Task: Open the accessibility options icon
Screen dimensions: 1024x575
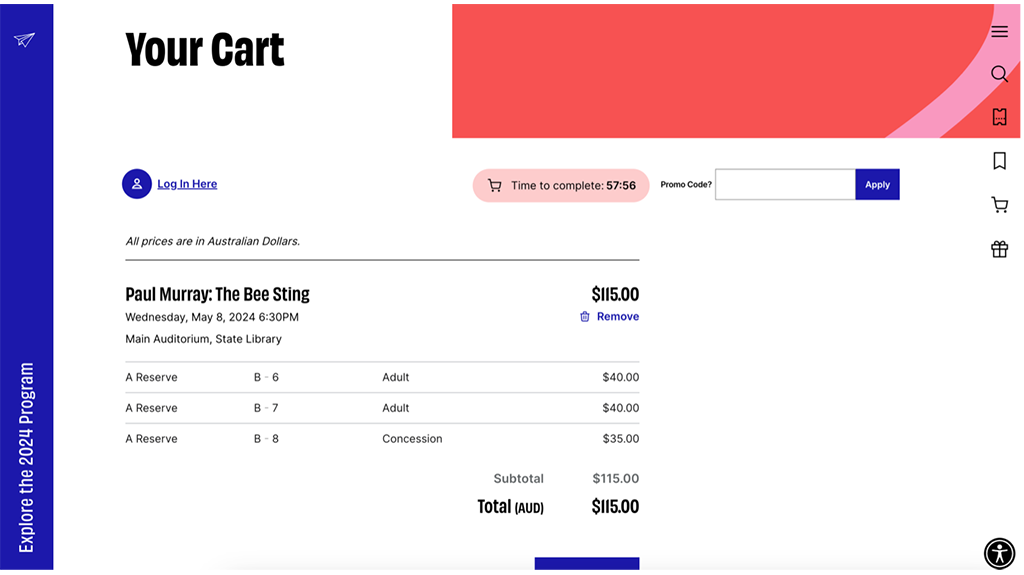Action: pos(999,553)
